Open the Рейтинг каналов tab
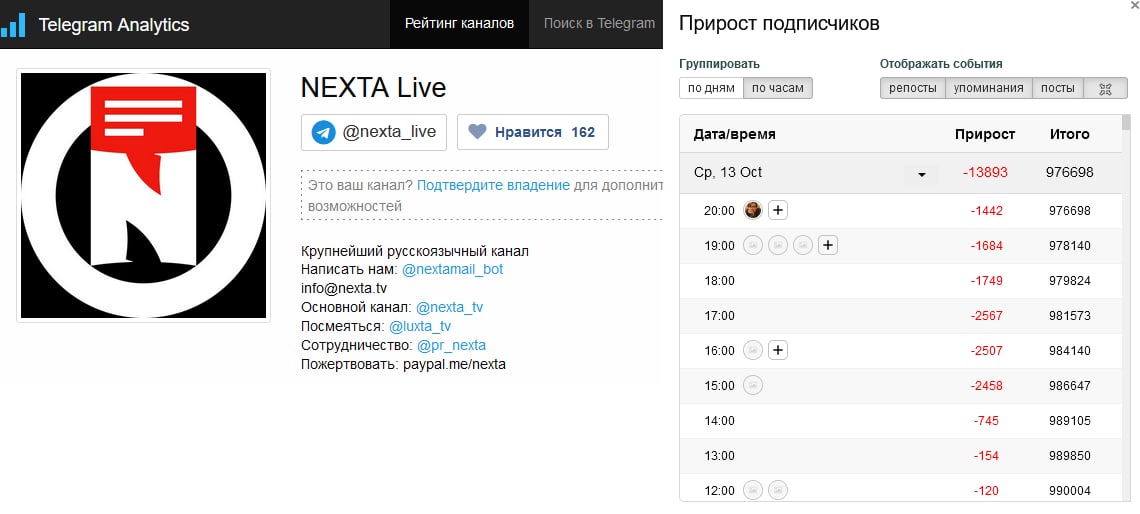The height and width of the screenshot is (514, 1140). pos(459,23)
